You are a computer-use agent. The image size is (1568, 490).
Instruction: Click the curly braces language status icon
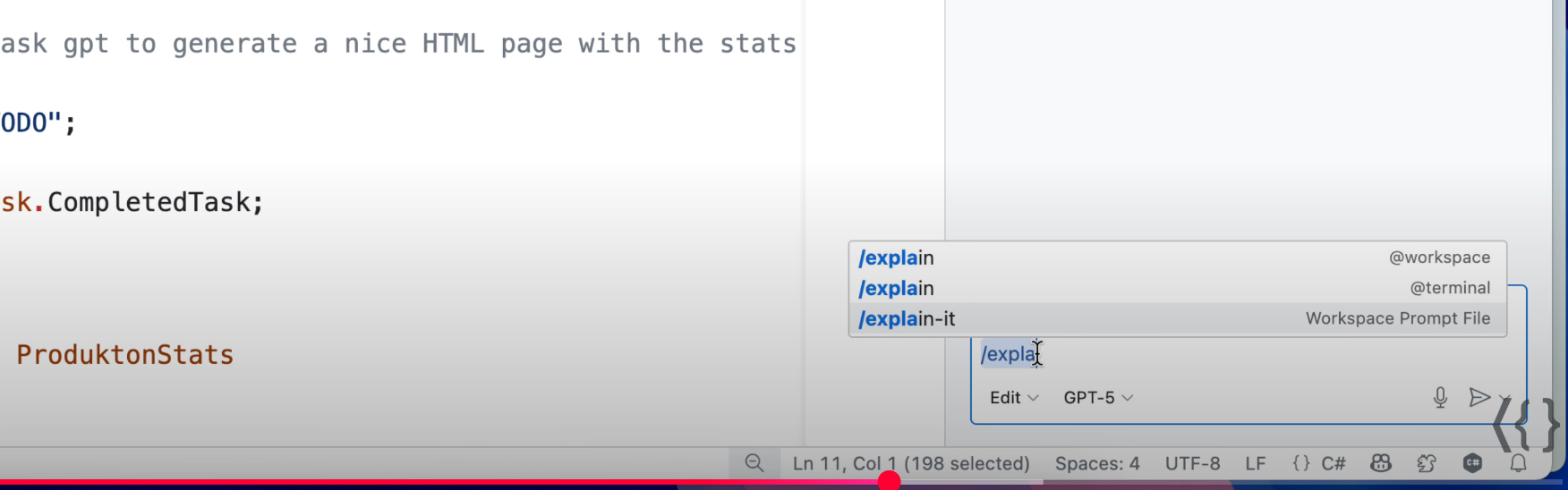(1301, 463)
